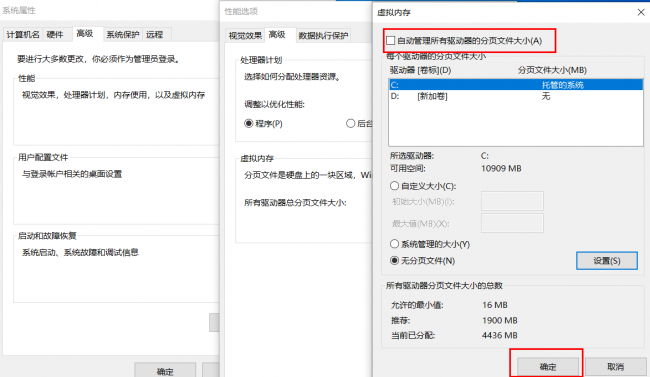Image resolution: width=650 pixels, height=377 pixels.
Task: Click the 设置(S) button
Action: click(x=606, y=260)
